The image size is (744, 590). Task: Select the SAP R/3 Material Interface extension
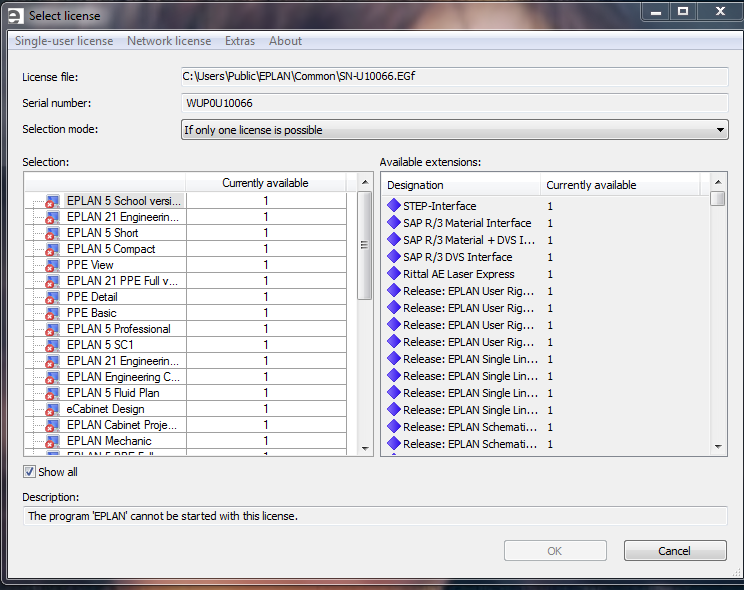[x=546, y=223]
